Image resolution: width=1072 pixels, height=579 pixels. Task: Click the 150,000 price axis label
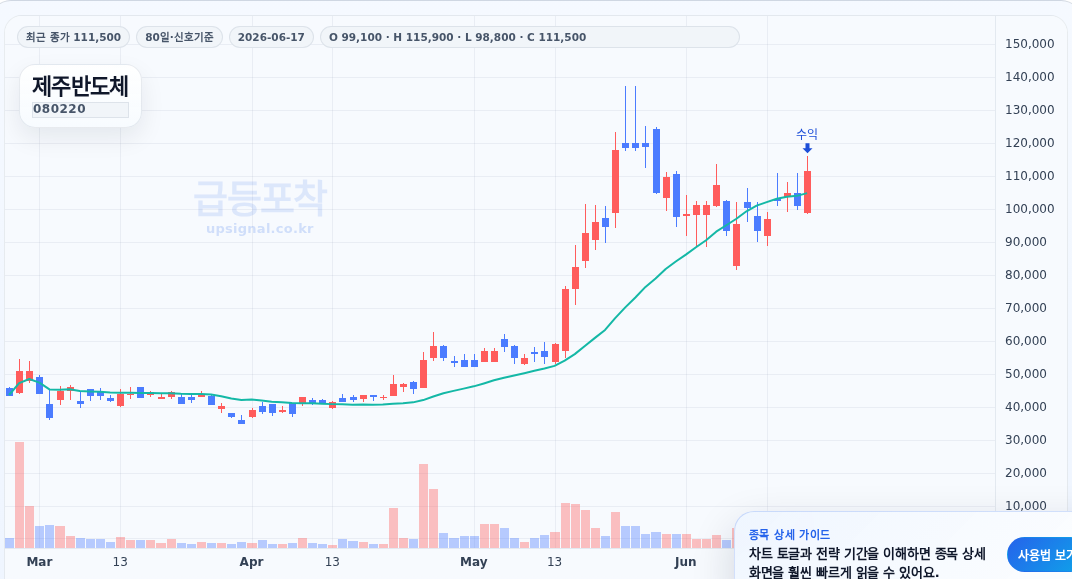coord(1030,44)
